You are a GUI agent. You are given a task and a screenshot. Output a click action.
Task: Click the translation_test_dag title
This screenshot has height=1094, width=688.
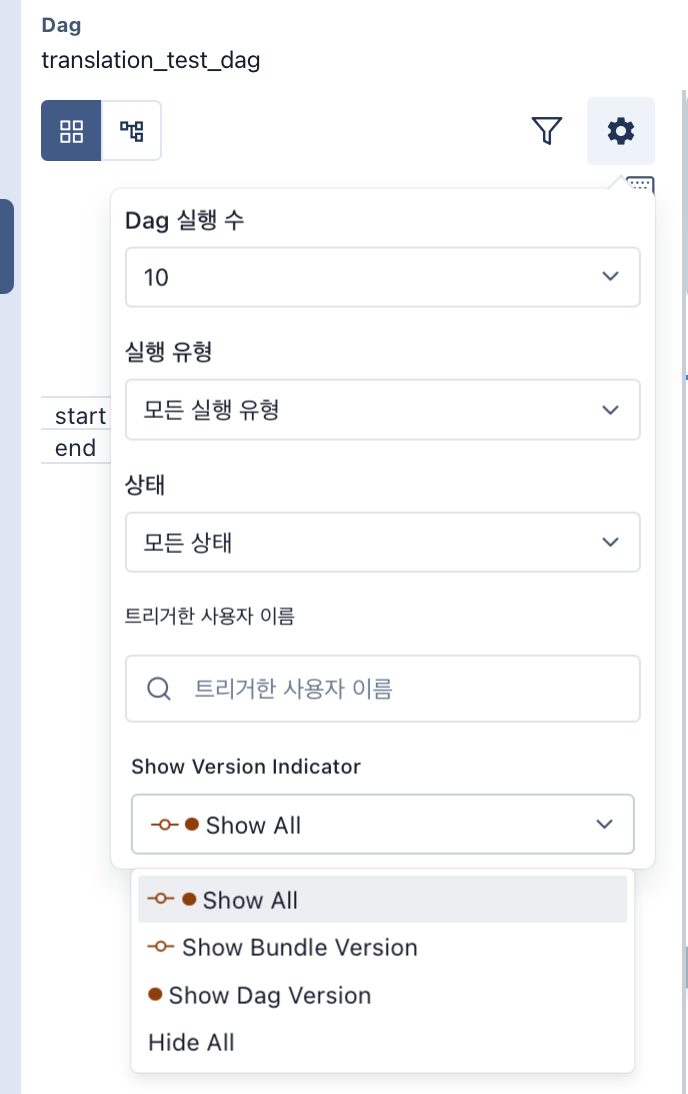tap(151, 60)
